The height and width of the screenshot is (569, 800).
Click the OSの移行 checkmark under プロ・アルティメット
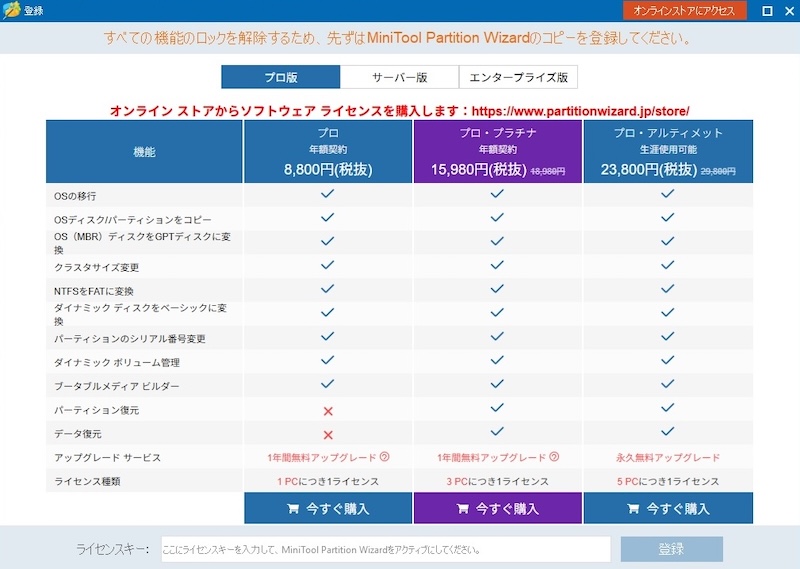click(x=667, y=194)
